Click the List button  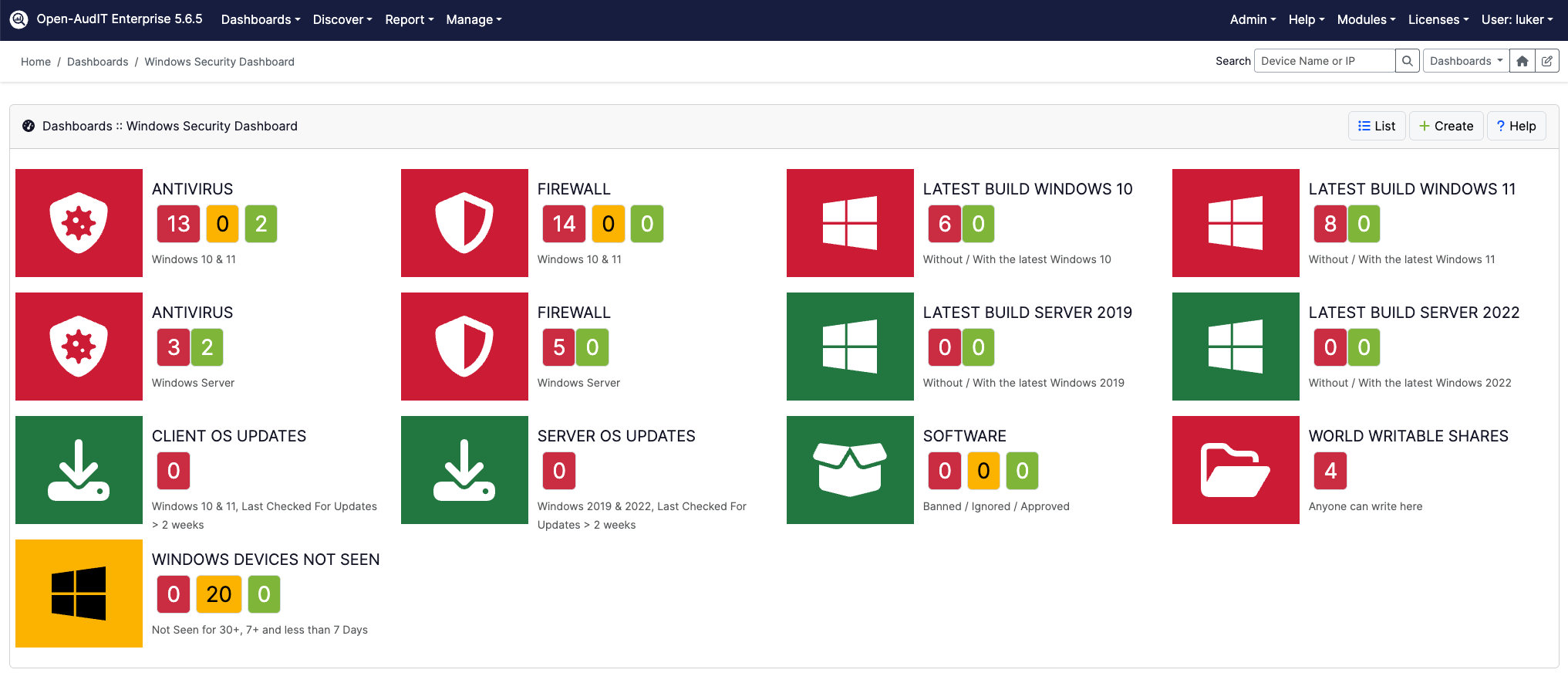pyautogui.click(x=1377, y=126)
